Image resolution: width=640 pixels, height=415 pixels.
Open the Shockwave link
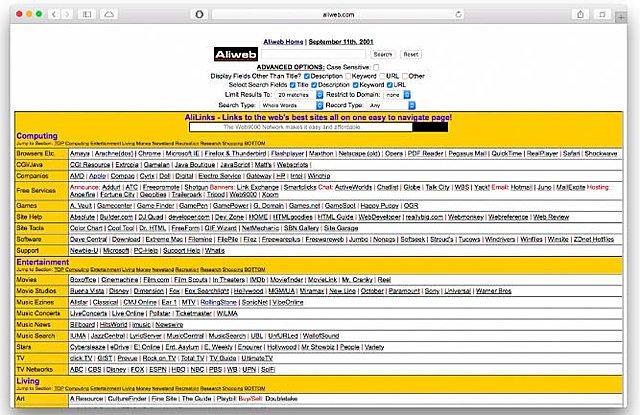tap(601, 153)
